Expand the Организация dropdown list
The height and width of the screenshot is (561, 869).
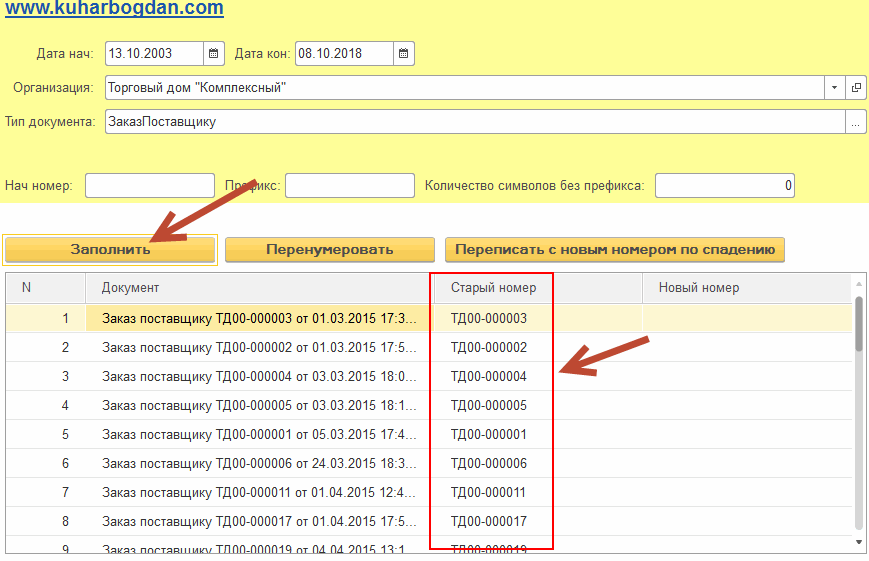pos(835,88)
